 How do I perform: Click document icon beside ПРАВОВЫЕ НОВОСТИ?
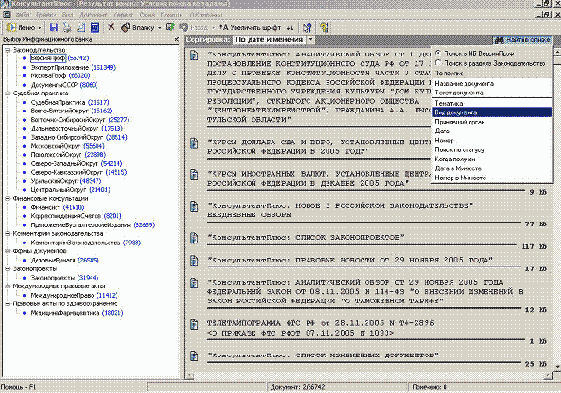(x=194, y=261)
